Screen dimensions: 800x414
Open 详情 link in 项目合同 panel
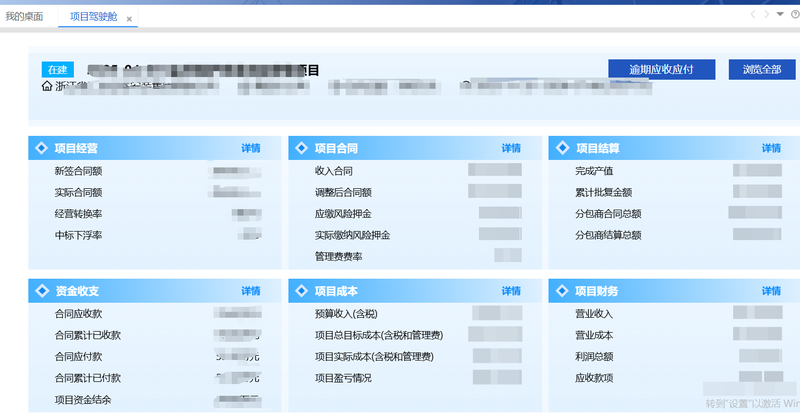click(x=511, y=149)
